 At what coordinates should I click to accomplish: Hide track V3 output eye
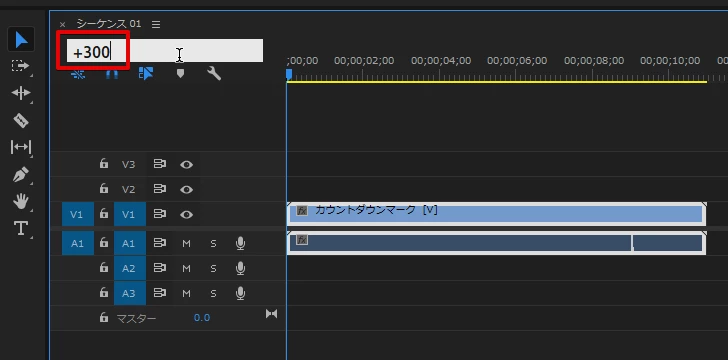pos(187,164)
